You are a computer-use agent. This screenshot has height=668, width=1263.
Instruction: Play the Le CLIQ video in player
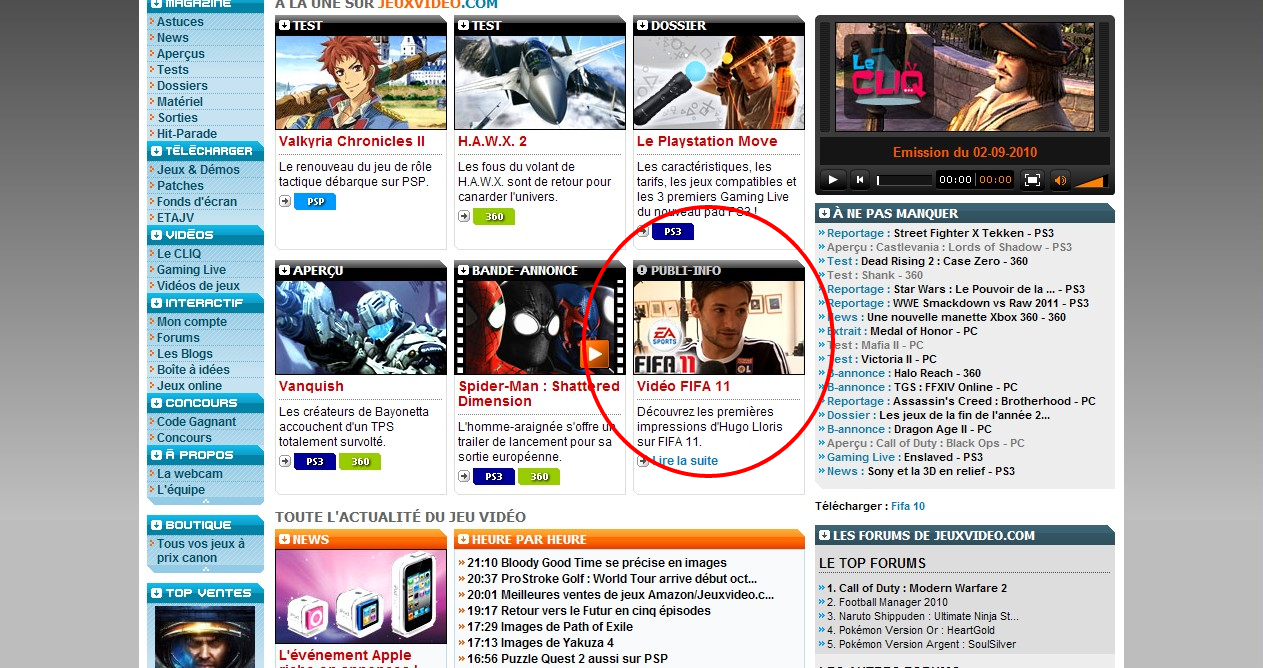[x=832, y=180]
